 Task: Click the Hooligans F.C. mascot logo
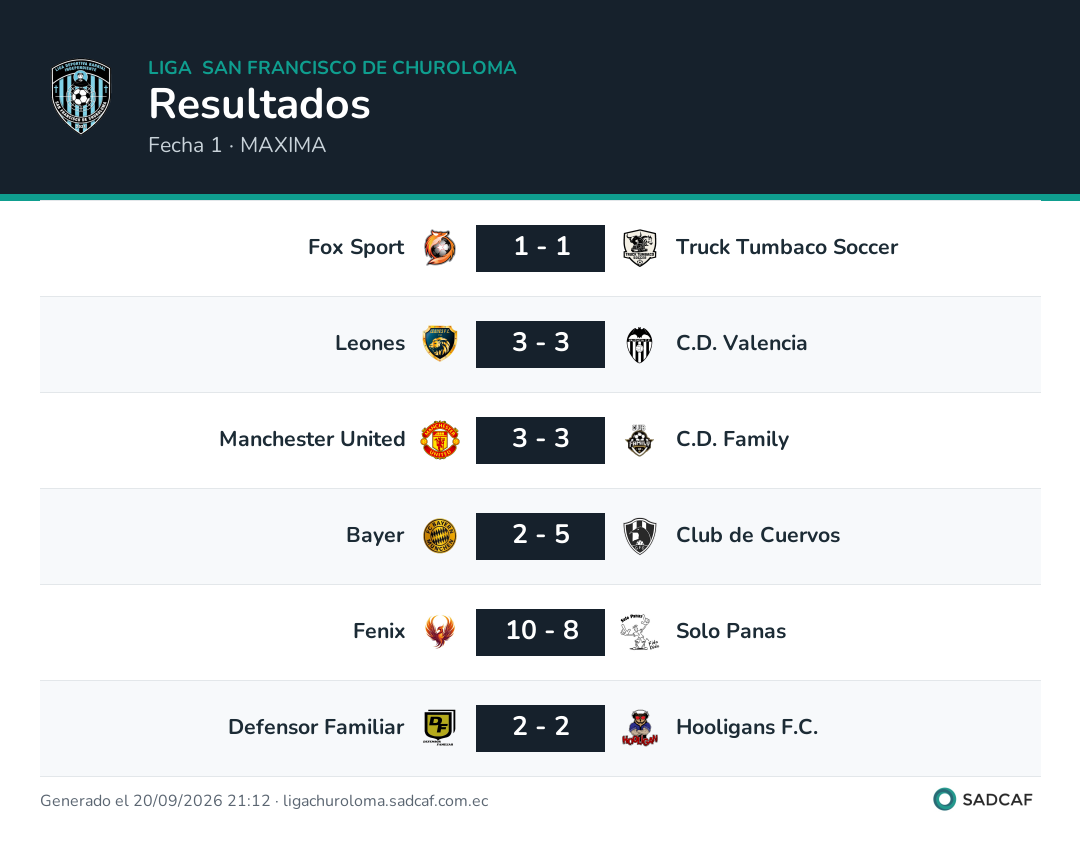[640, 728]
